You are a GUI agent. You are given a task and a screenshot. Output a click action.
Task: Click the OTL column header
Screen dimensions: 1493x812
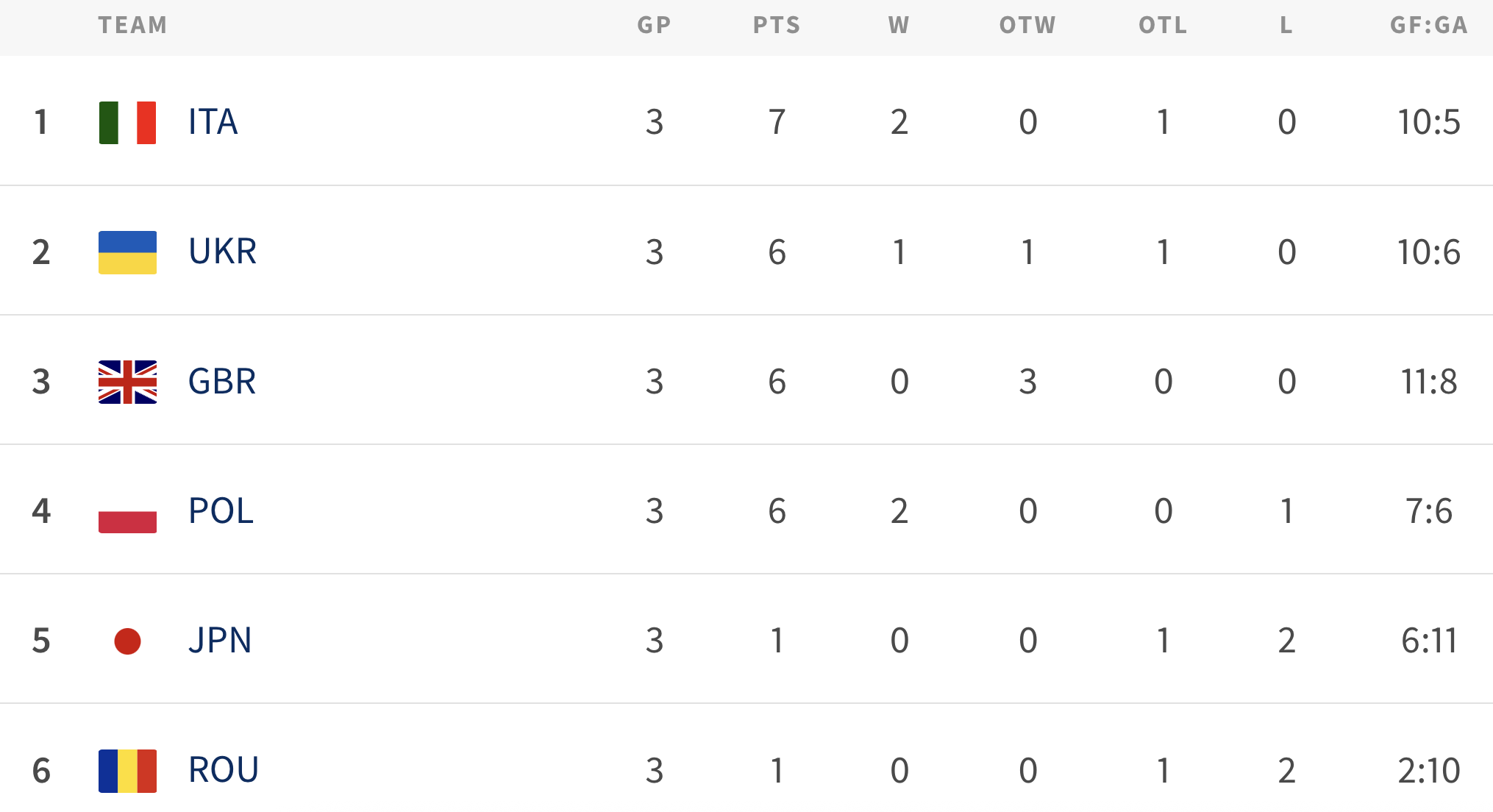[1162, 26]
